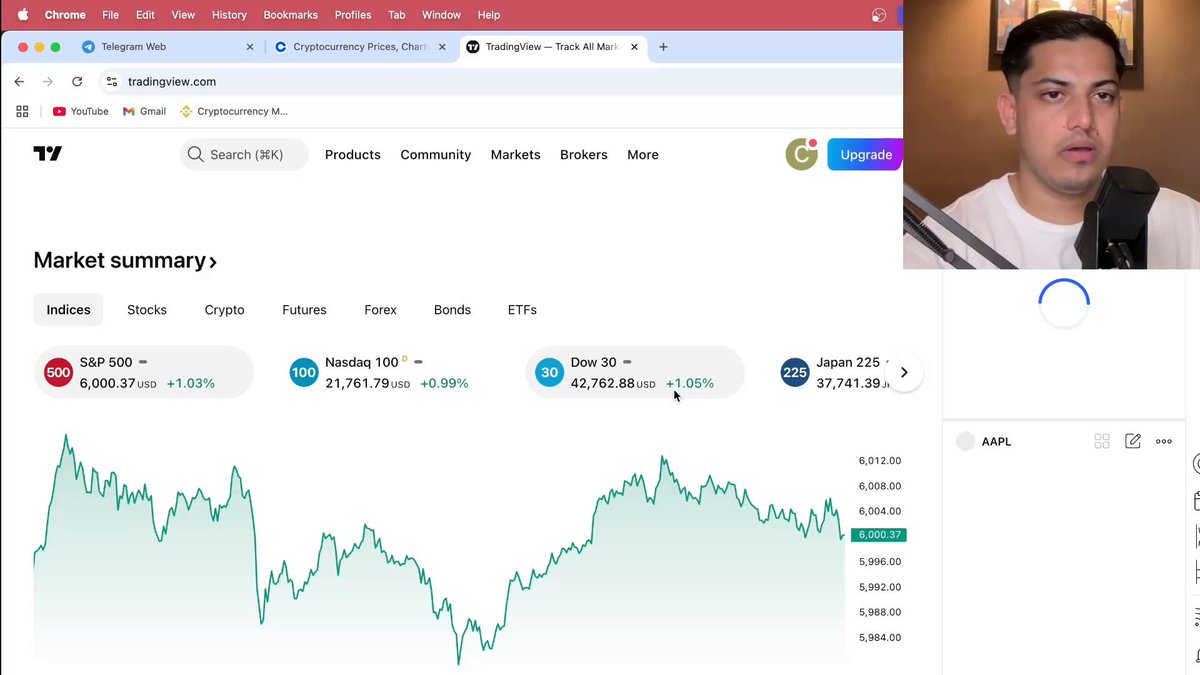
Task: Click the browser forward arrow
Action: [x=47, y=82]
